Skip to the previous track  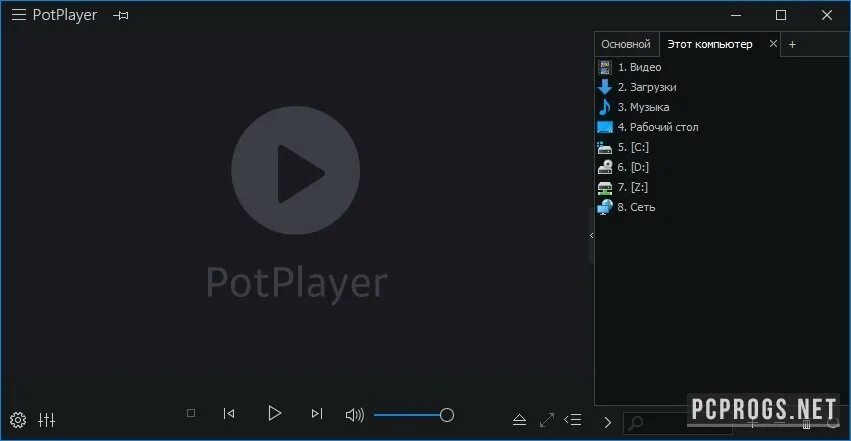tap(229, 414)
